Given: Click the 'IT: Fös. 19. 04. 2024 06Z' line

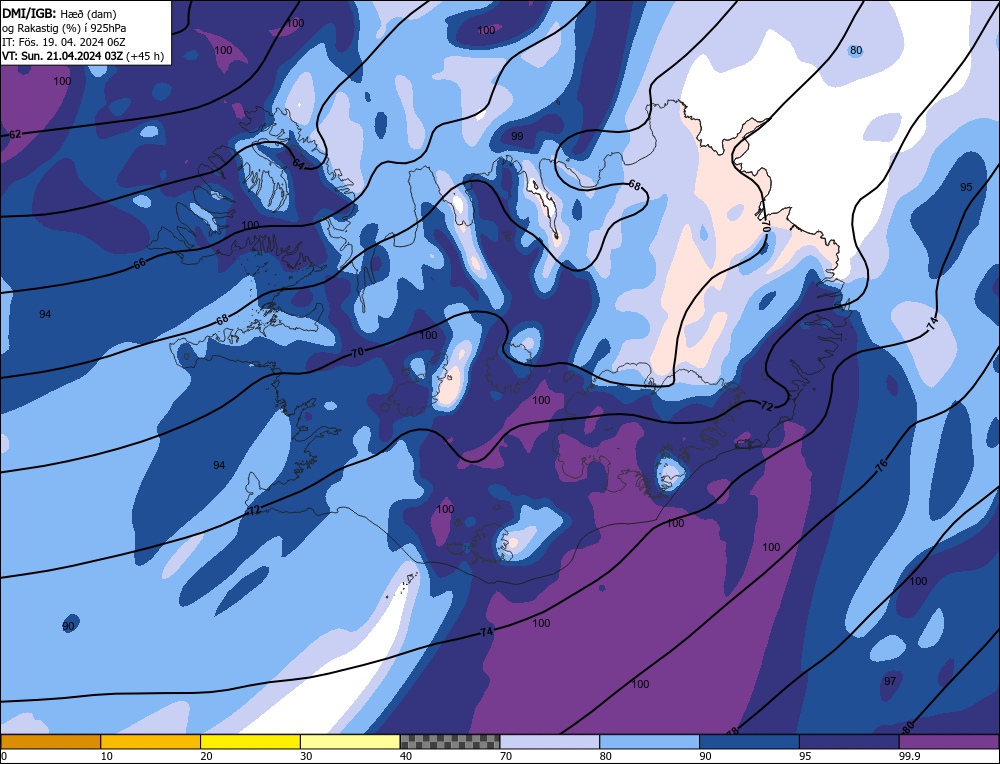Looking at the screenshot, I should (x=64, y=42).
